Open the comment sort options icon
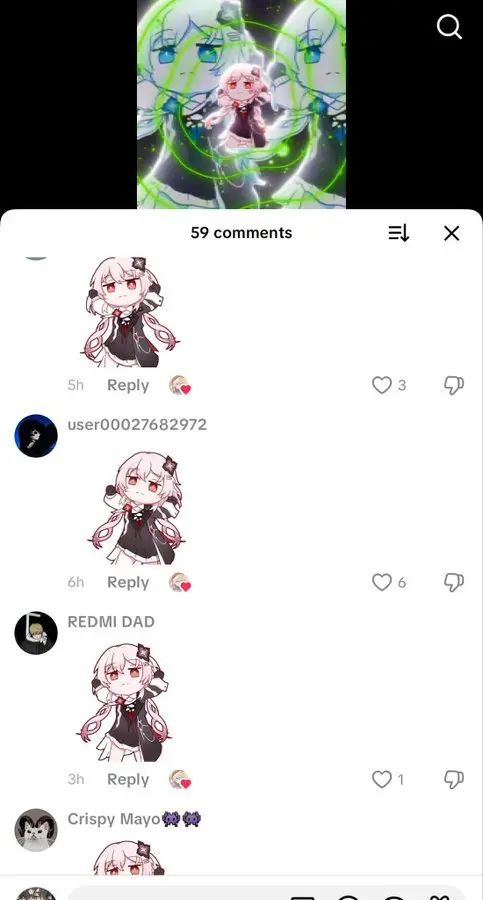Image resolution: width=483 pixels, height=900 pixels. coord(399,233)
